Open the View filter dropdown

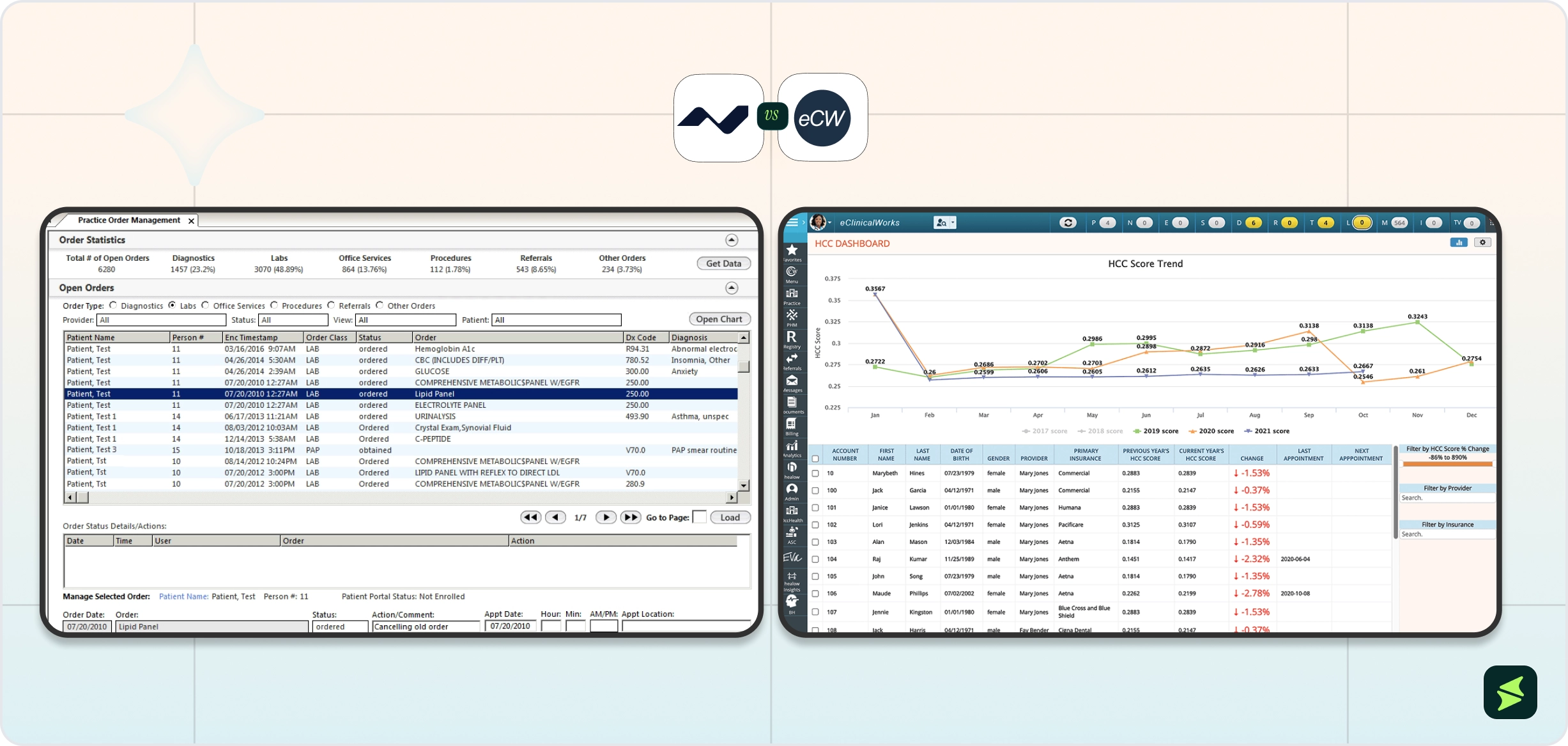[x=406, y=320]
